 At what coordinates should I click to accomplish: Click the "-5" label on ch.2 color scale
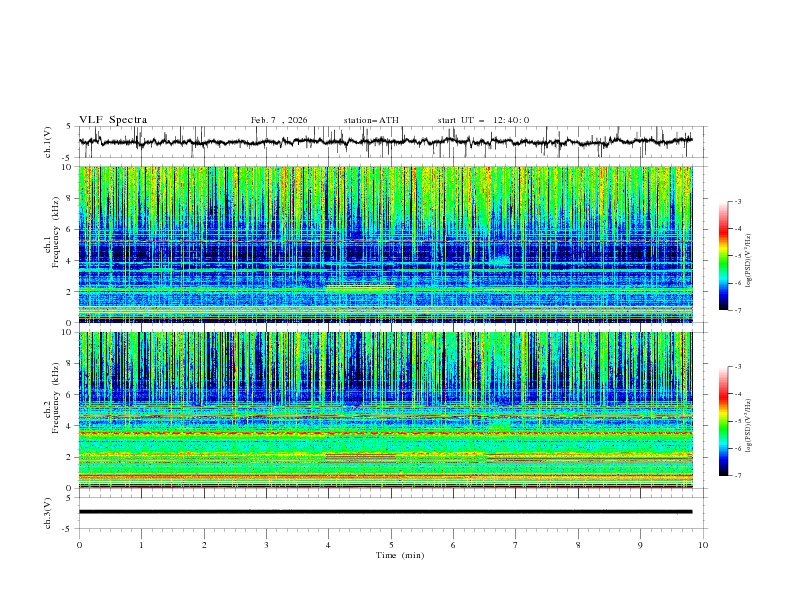point(738,421)
